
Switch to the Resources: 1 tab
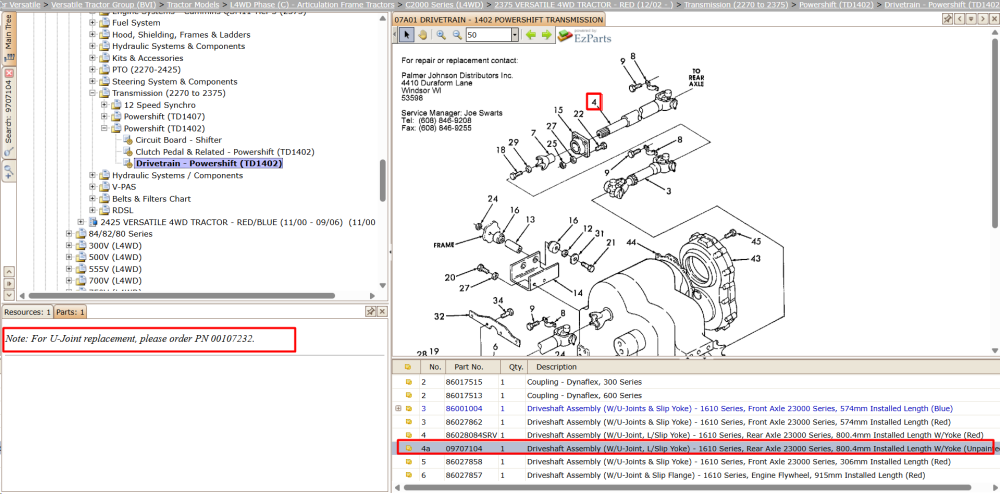tap(27, 312)
